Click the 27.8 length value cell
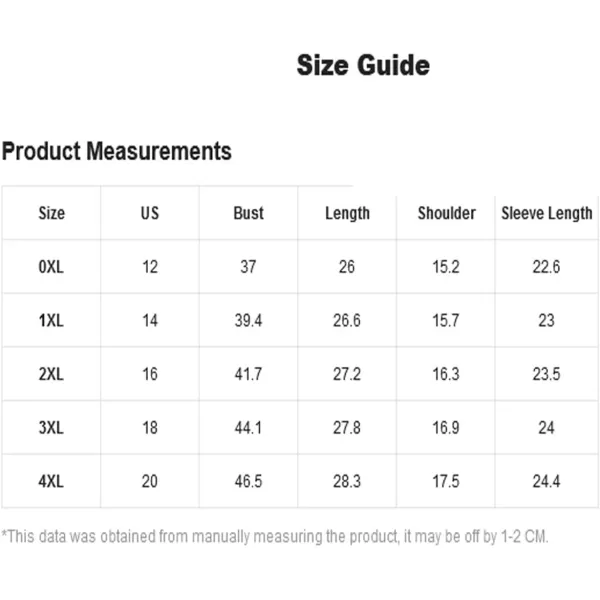Screen dimensions: 600x600 click(347, 427)
